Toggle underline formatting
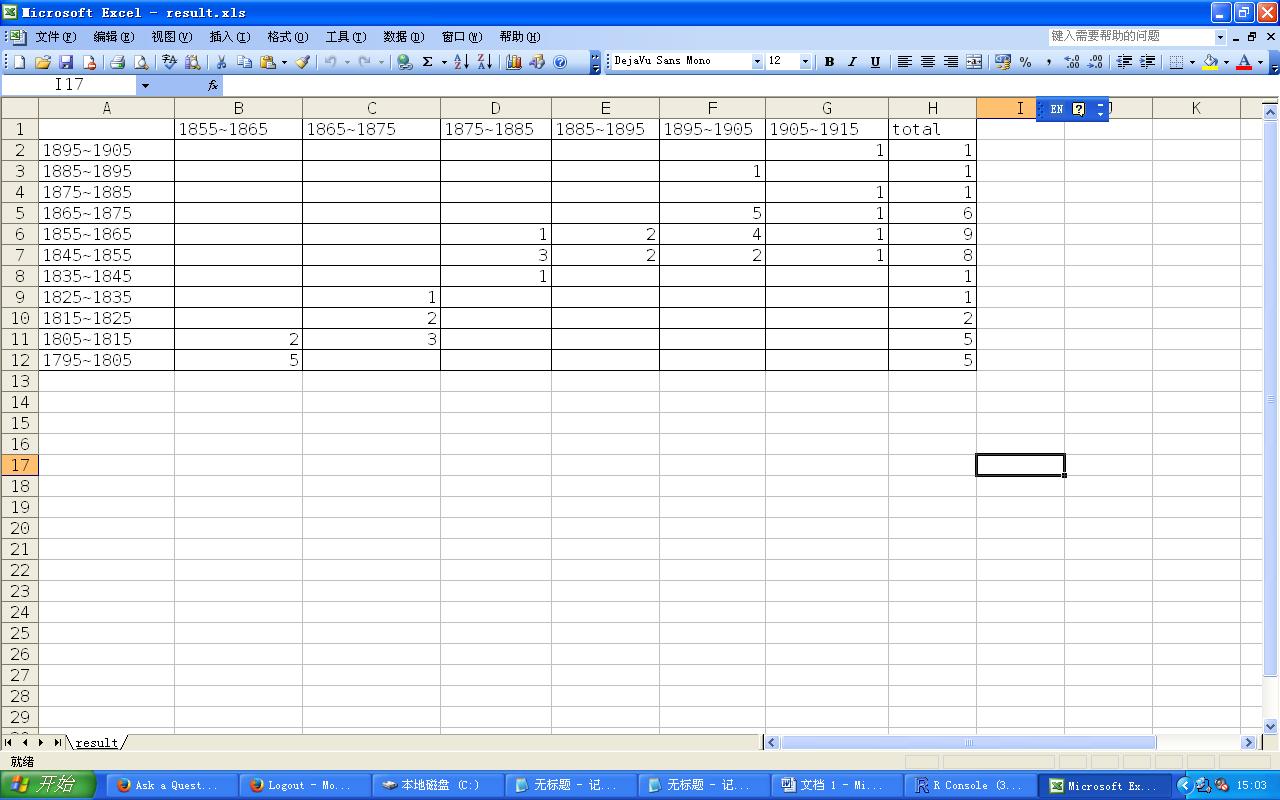Viewport: 1280px width, 800px height. click(x=874, y=61)
